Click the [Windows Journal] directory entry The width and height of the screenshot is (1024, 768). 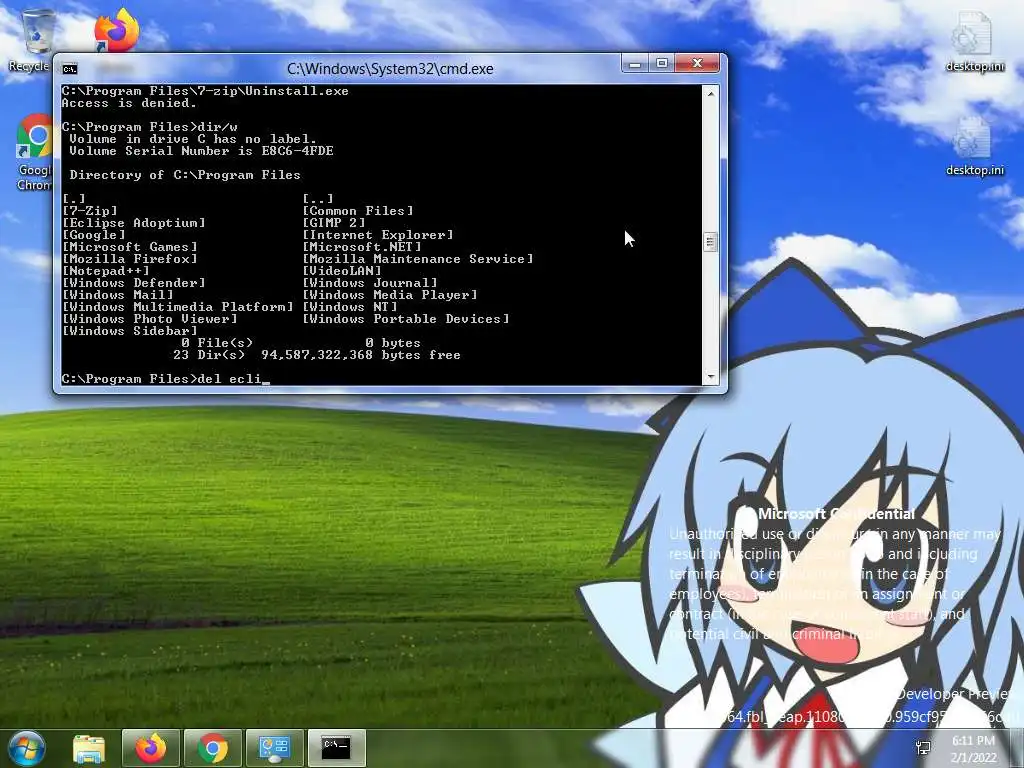tap(370, 283)
